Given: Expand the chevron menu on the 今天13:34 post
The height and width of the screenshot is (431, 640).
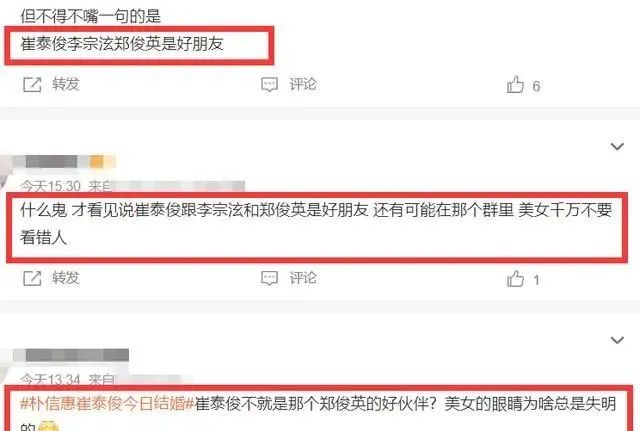Looking at the screenshot, I should tap(617, 340).
